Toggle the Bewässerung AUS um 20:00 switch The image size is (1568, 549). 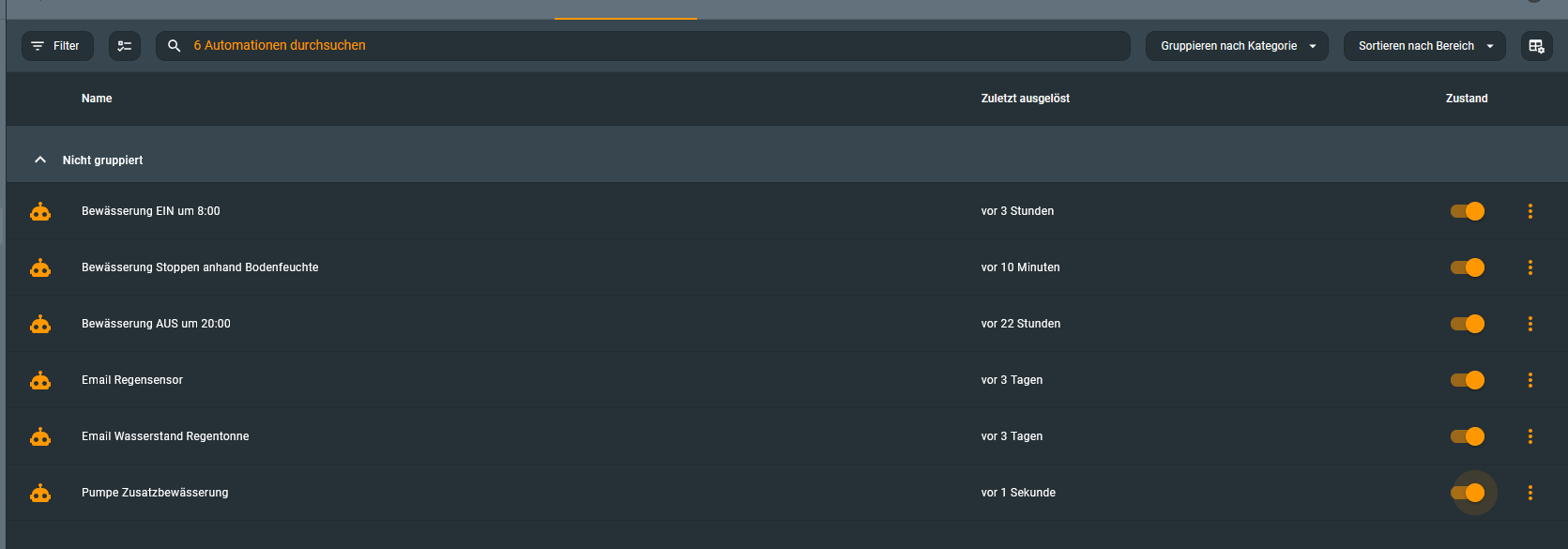(x=1468, y=324)
